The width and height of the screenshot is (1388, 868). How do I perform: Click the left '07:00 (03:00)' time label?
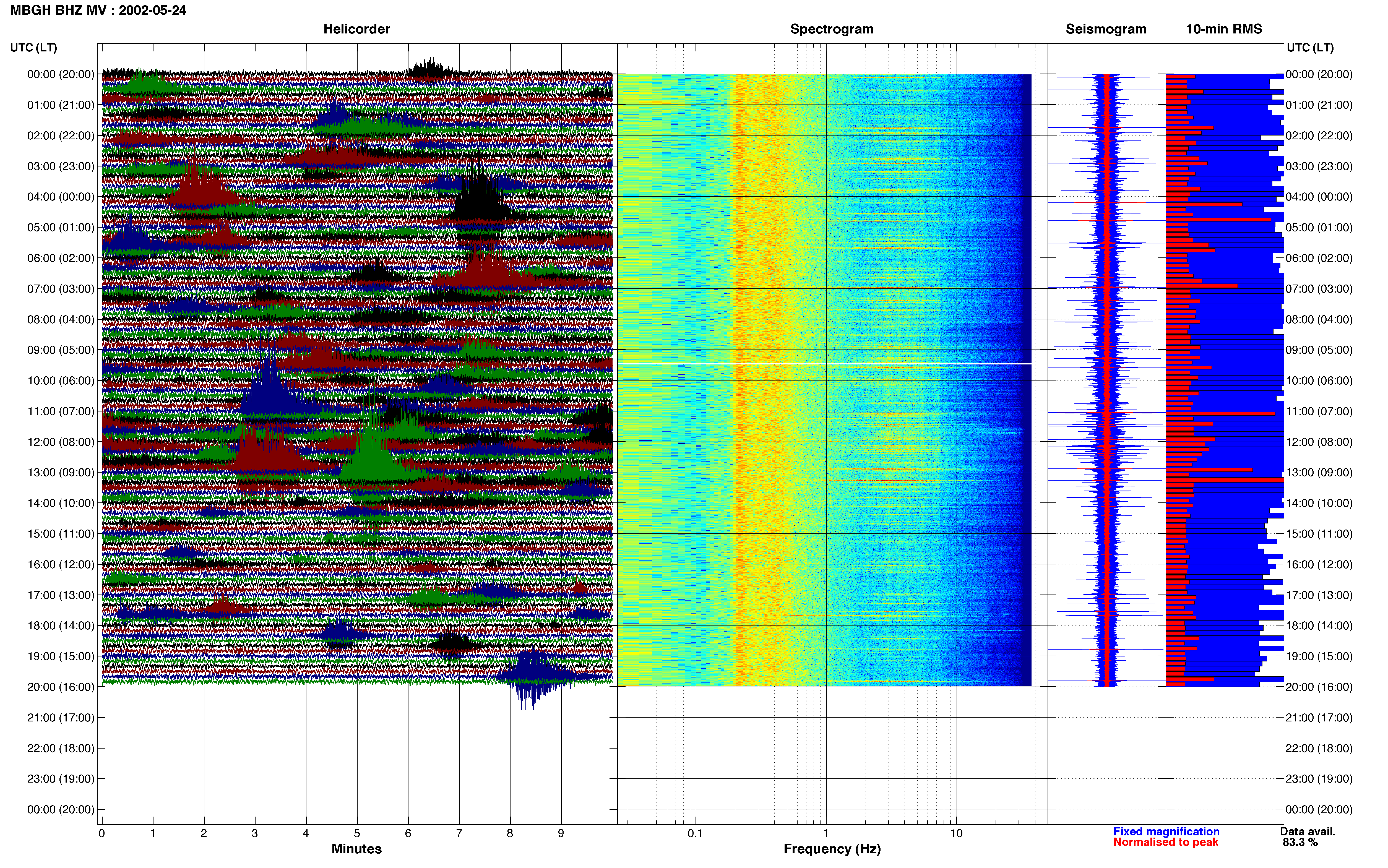(60, 289)
